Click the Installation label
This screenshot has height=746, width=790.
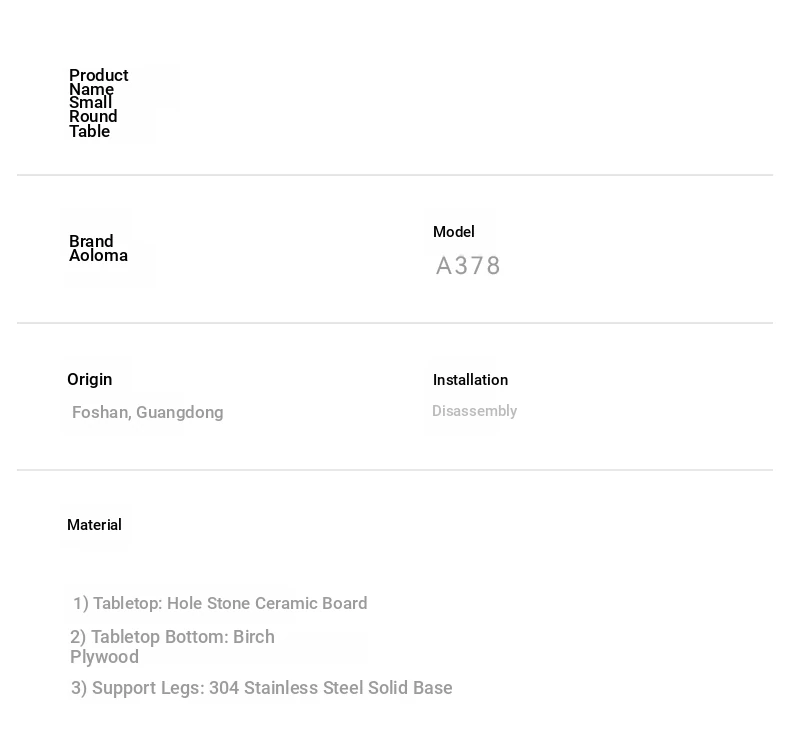coord(470,380)
